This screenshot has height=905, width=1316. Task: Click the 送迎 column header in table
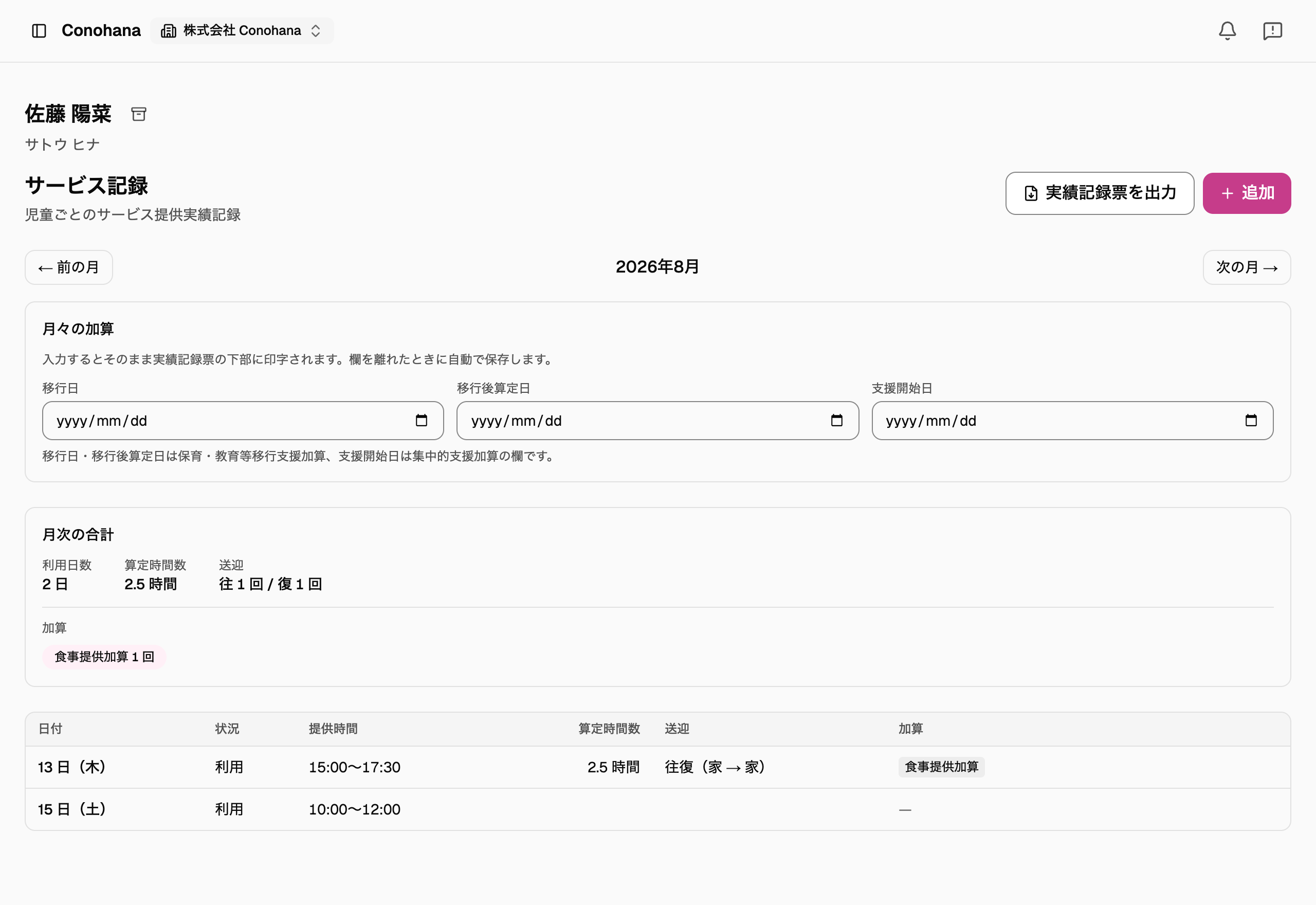[x=677, y=729]
